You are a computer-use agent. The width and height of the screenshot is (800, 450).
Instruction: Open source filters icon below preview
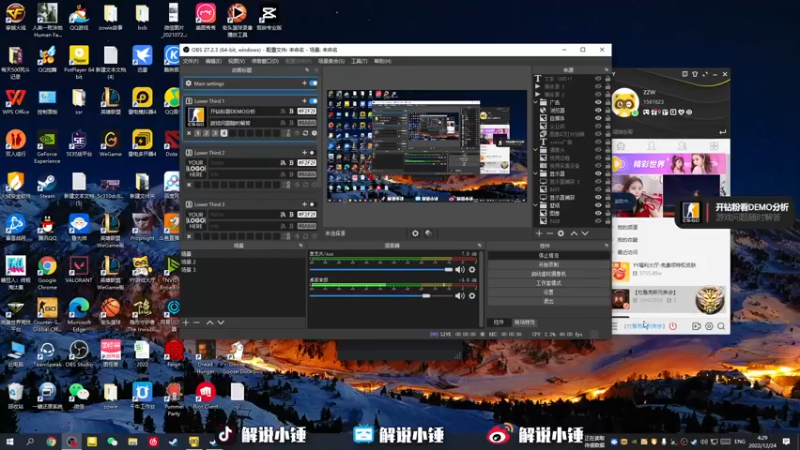pos(429,233)
